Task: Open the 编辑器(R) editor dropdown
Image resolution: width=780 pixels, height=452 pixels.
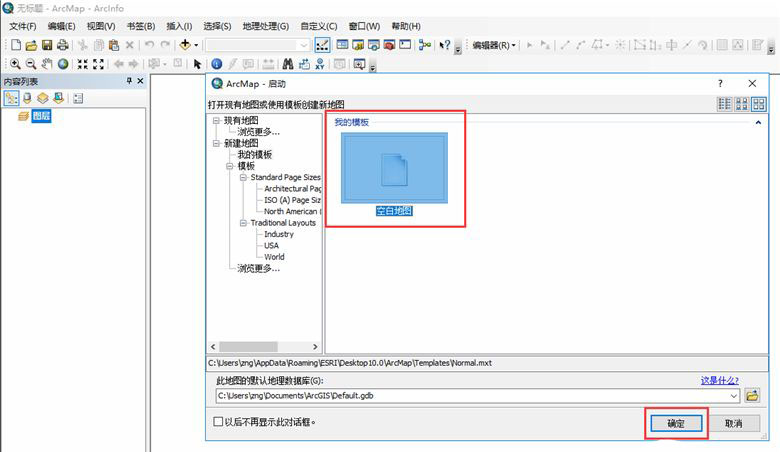Action: click(493, 45)
